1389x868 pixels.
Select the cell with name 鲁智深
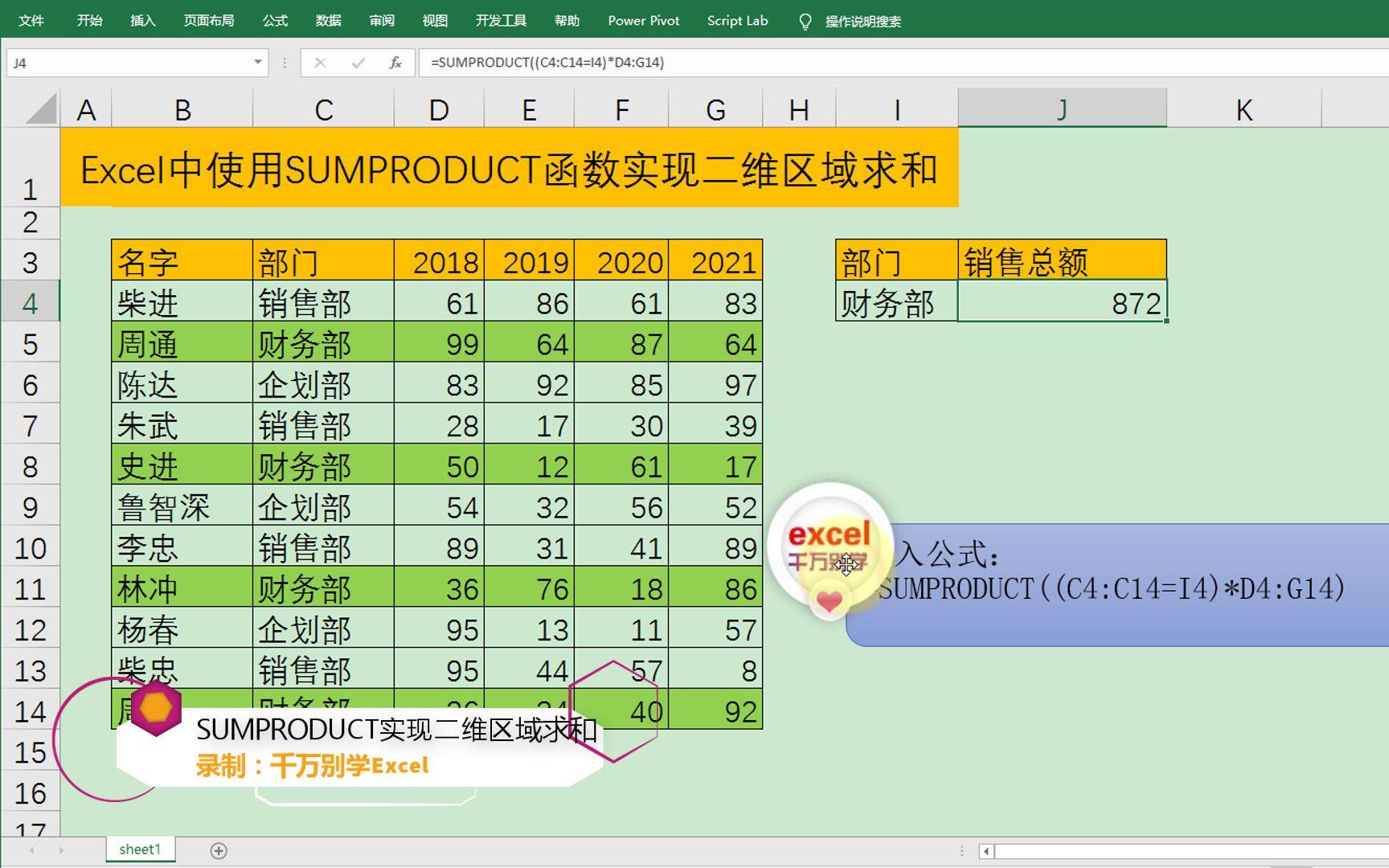(x=182, y=506)
